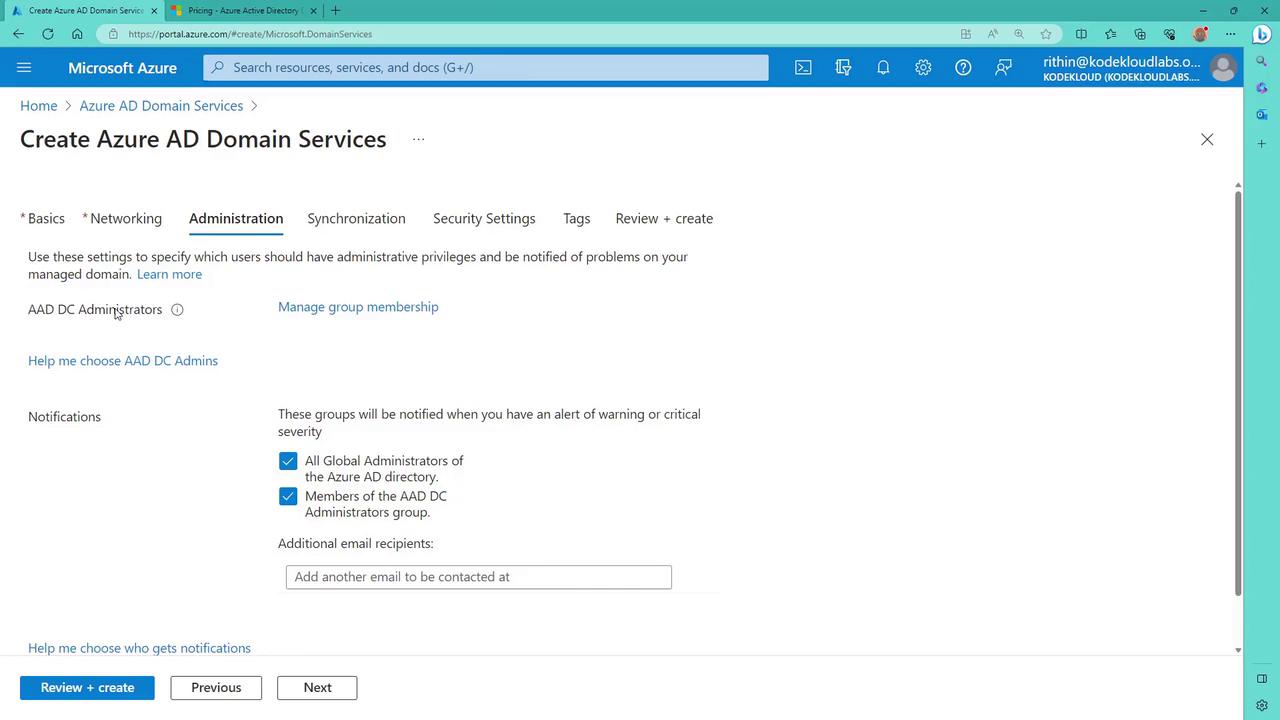
Task: Add a new item to the browser sidebar
Action: [1262, 144]
